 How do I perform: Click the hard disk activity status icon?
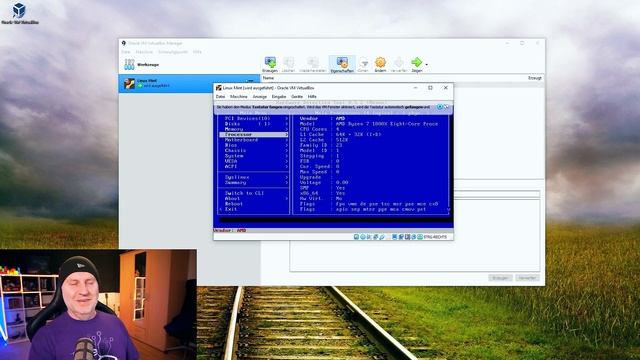click(356, 237)
